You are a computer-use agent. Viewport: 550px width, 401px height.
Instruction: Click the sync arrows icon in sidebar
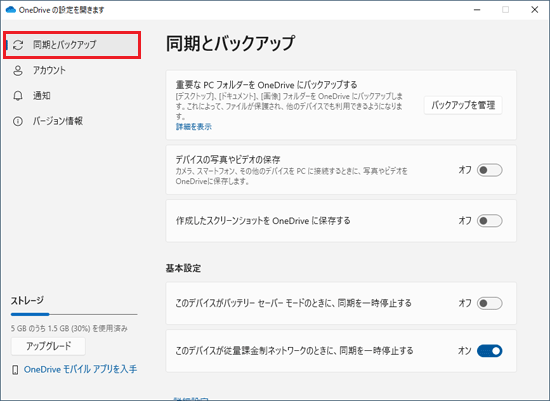click(x=18, y=45)
